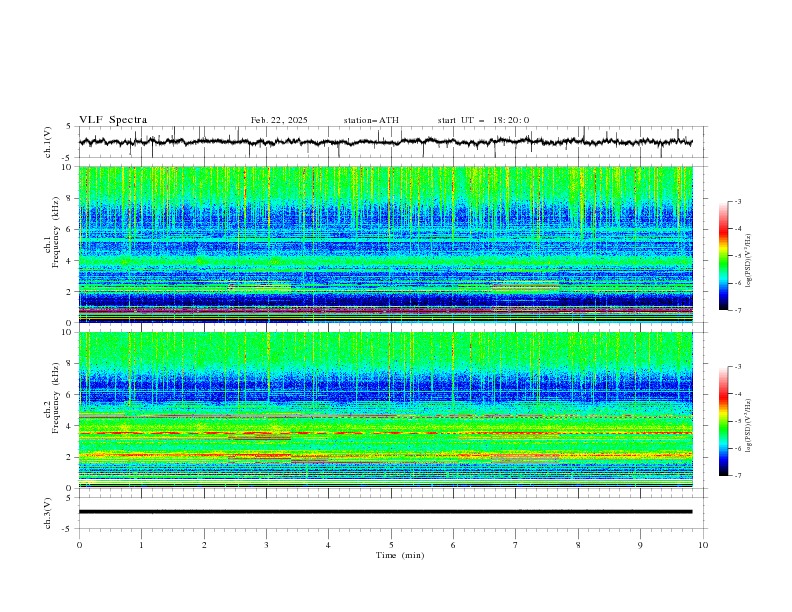Image resolution: width=792 pixels, height=612 pixels.
Task: Click the '5' tick on ch.3(V) axis
Action: click(x=69, y=498)
